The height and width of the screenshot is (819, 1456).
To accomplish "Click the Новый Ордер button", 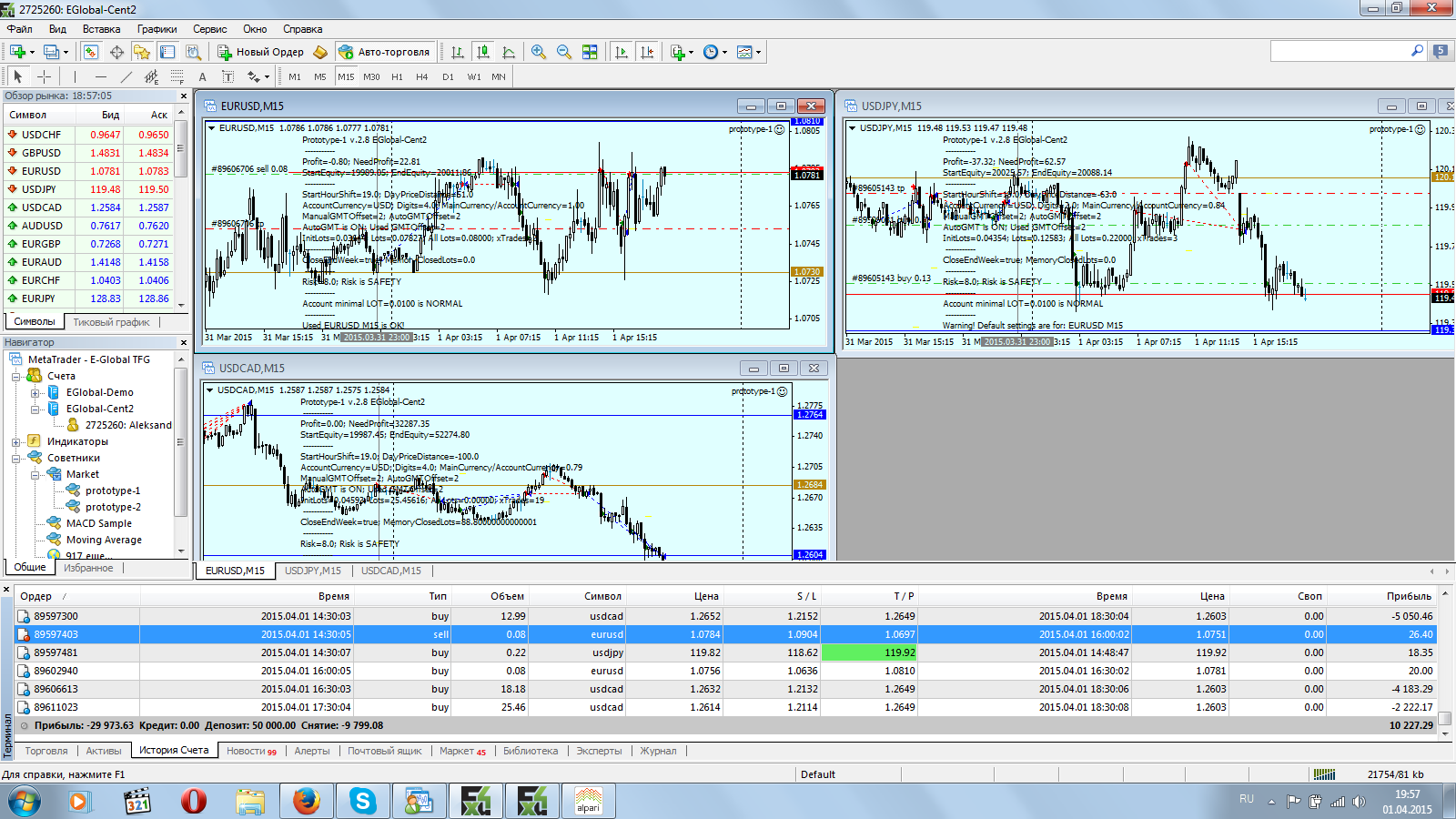I will 261,52.
